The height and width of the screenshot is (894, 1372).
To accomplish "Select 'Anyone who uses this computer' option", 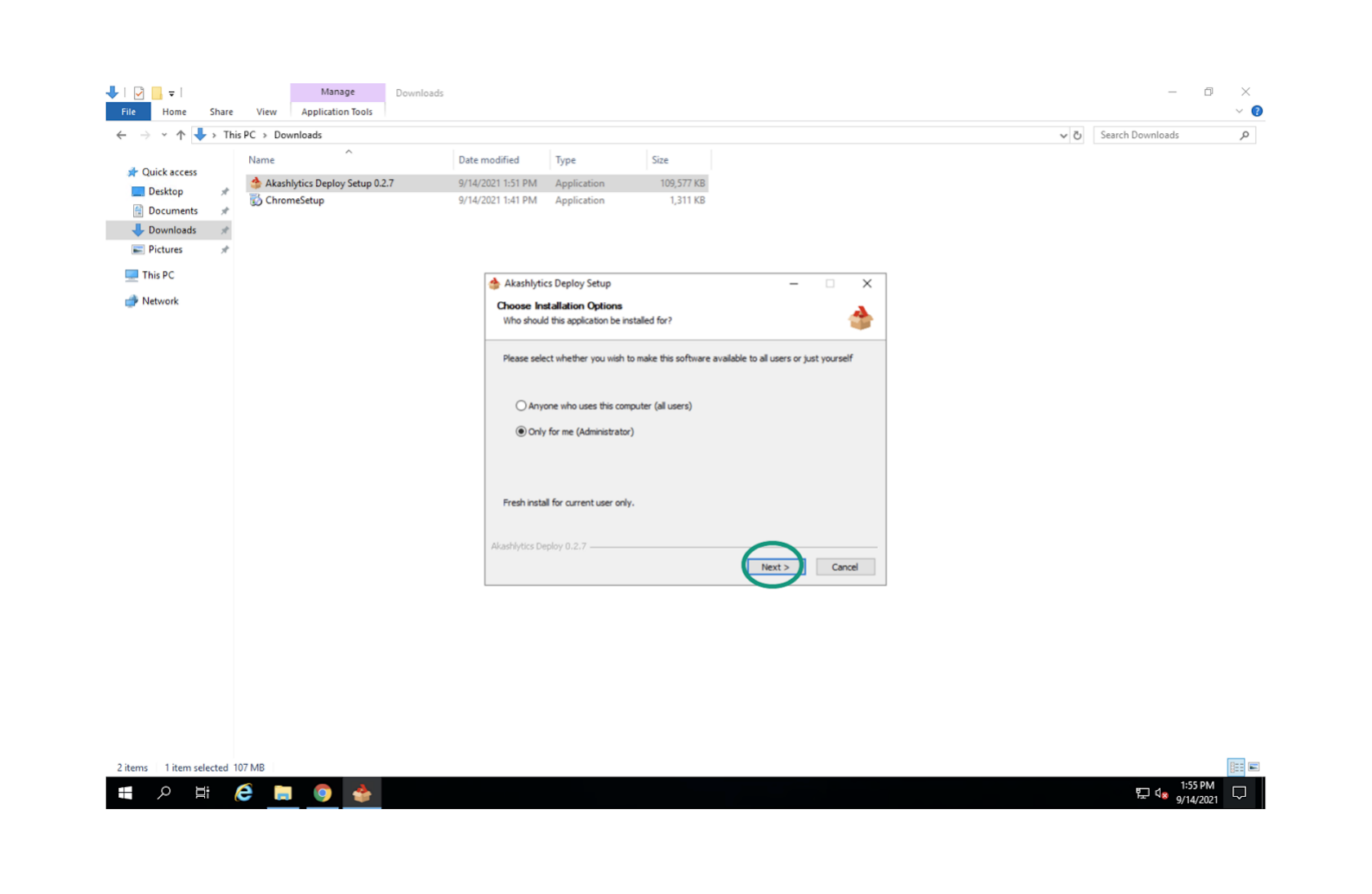I will [604, 406].
